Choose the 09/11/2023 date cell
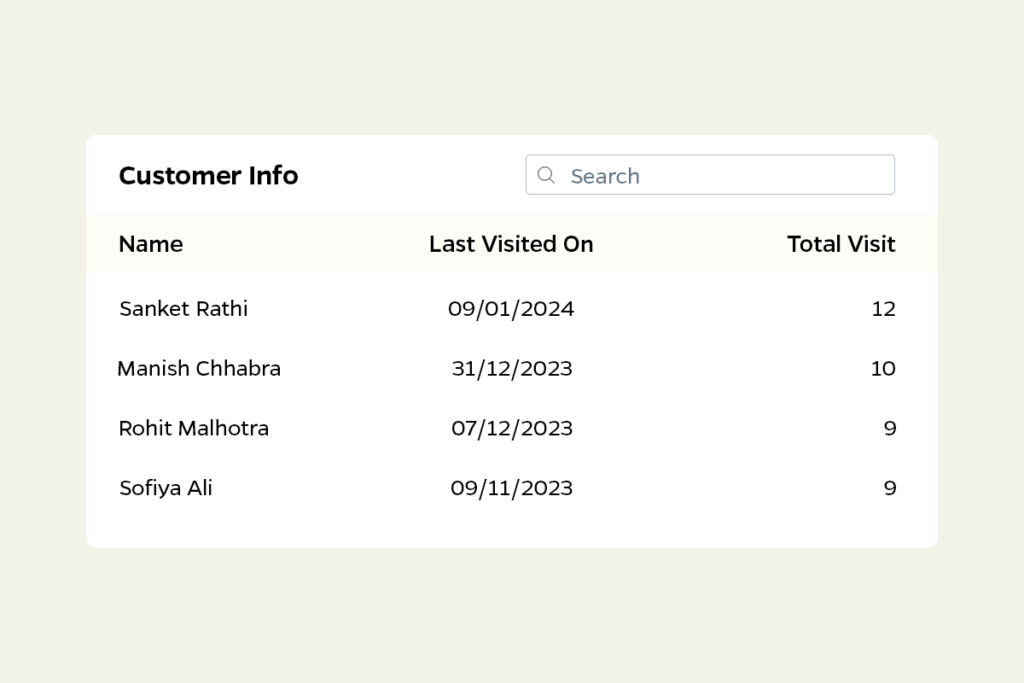Viewport: 1024px width, 683px height. point(512,489)
